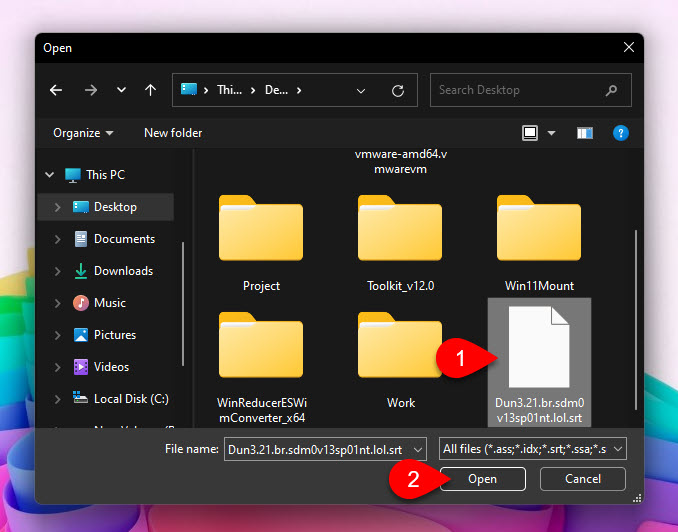Open the File name dropdown arrow
The image size is (678, 532).
[418, 450]
